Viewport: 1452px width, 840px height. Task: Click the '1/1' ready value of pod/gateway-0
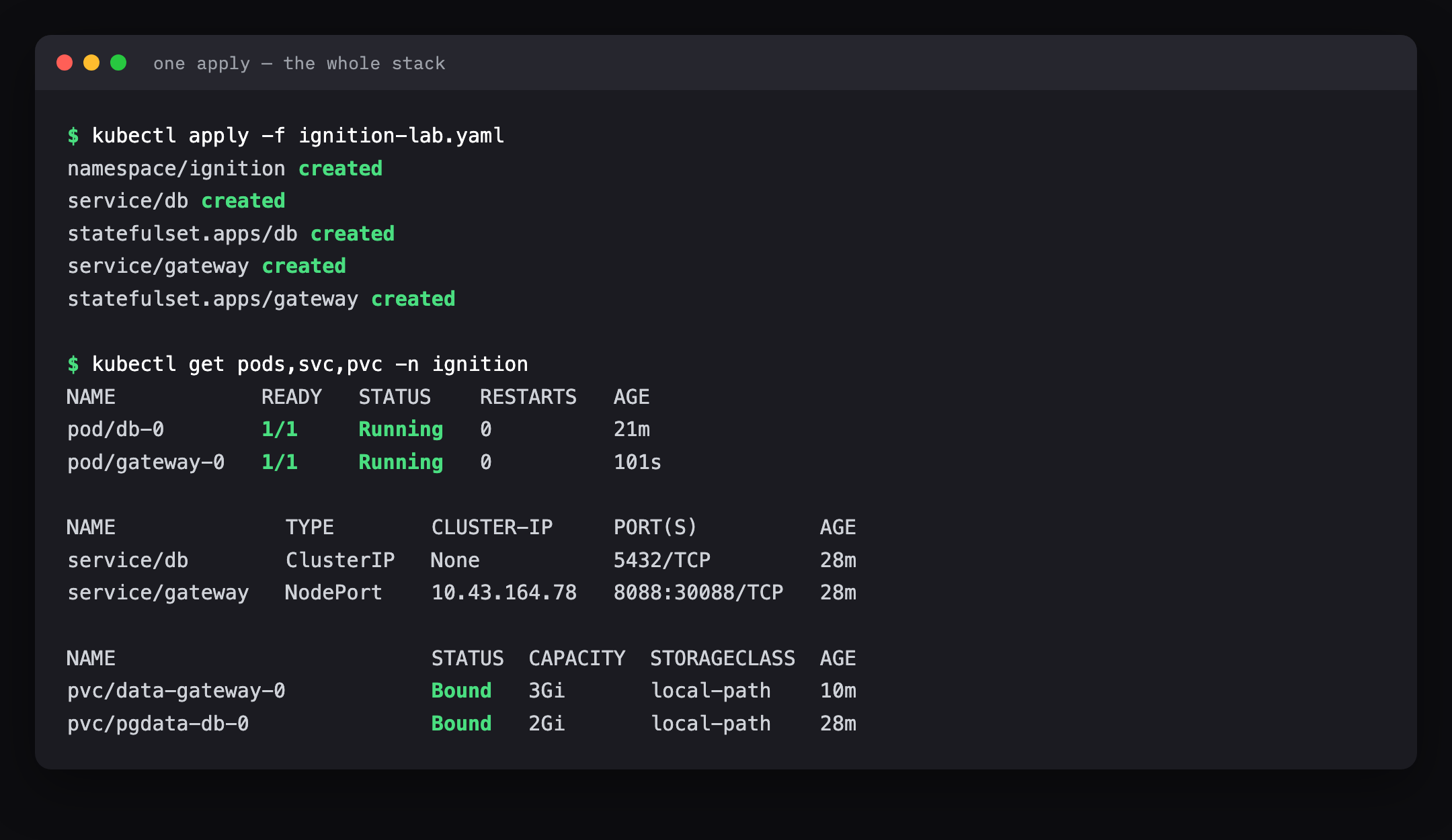pos(280,462)
